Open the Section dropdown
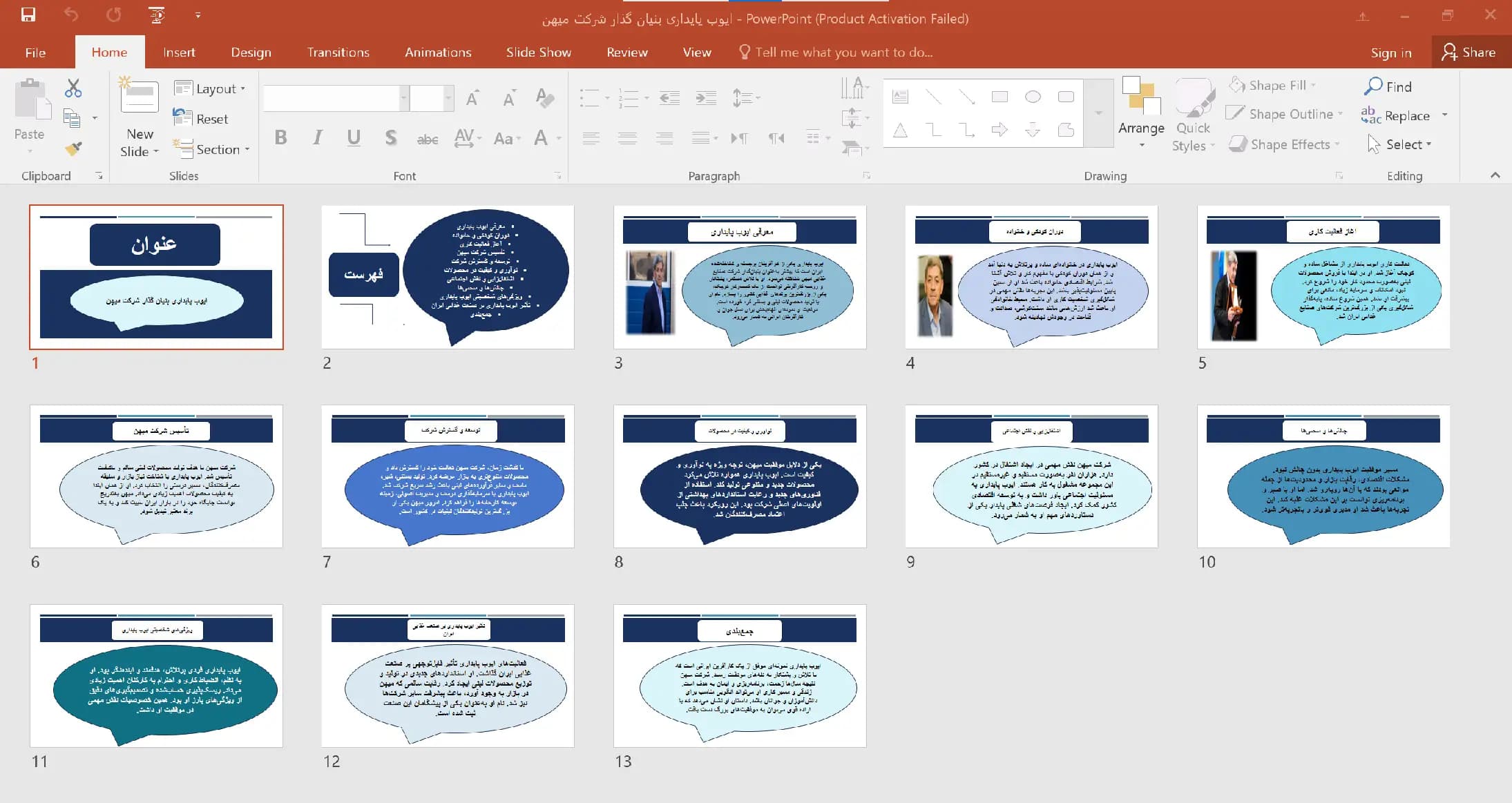Screen dimensions: 1512x803 pyautogui.click(x=211, y=149)
